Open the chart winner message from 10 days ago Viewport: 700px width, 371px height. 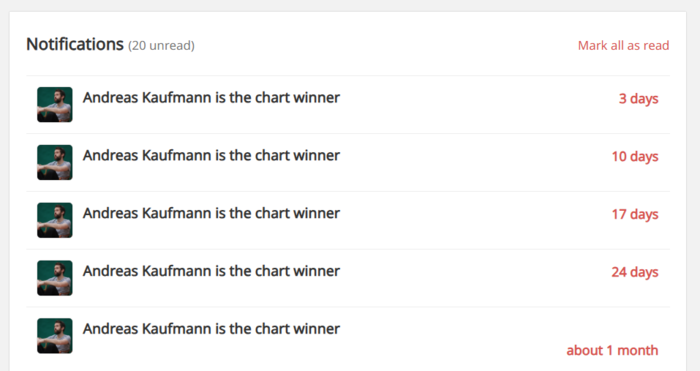click(211, 155)
